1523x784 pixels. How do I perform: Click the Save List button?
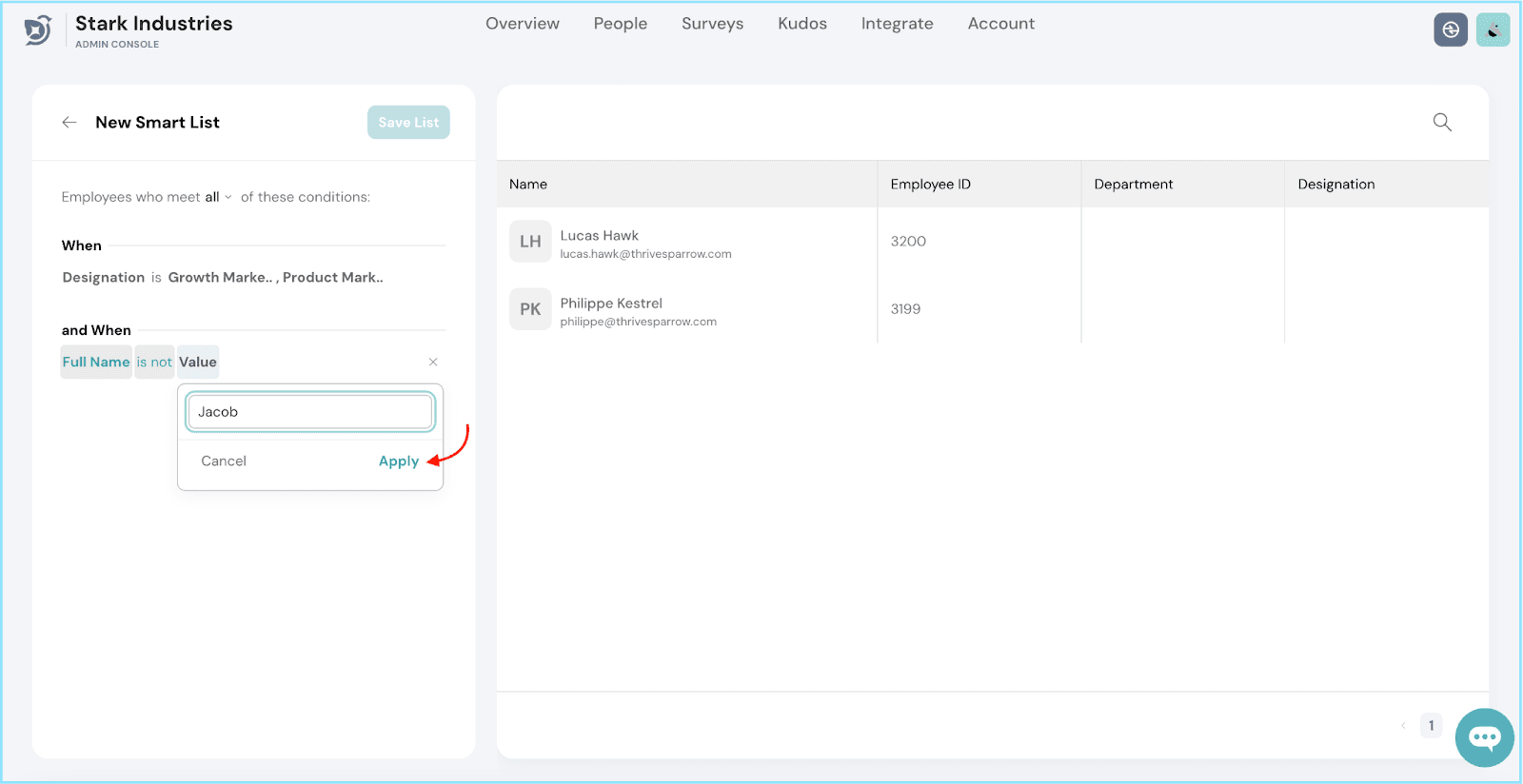(x=408, y=123)
